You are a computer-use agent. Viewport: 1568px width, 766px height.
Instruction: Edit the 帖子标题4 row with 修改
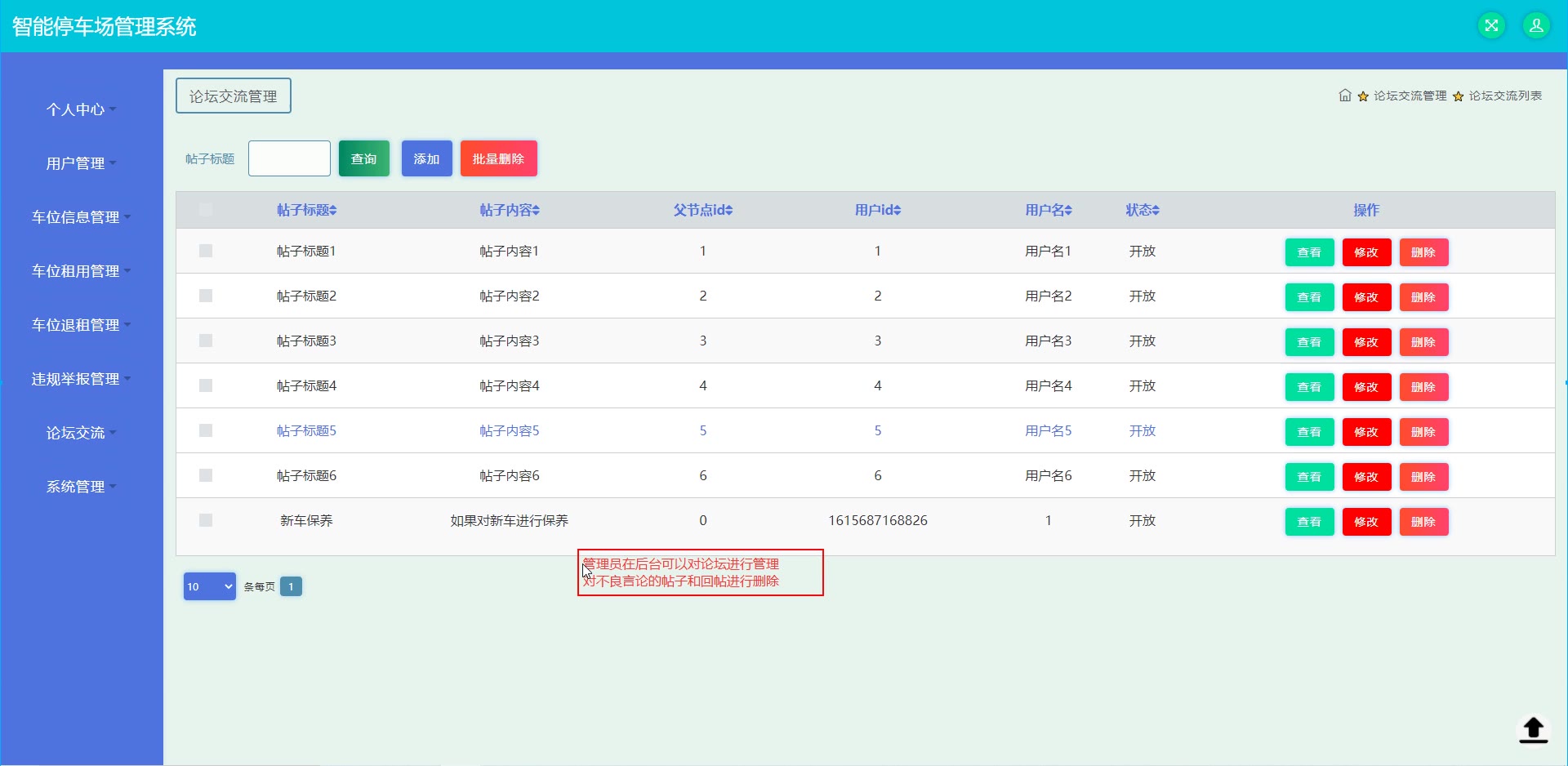coord(1366,387)
